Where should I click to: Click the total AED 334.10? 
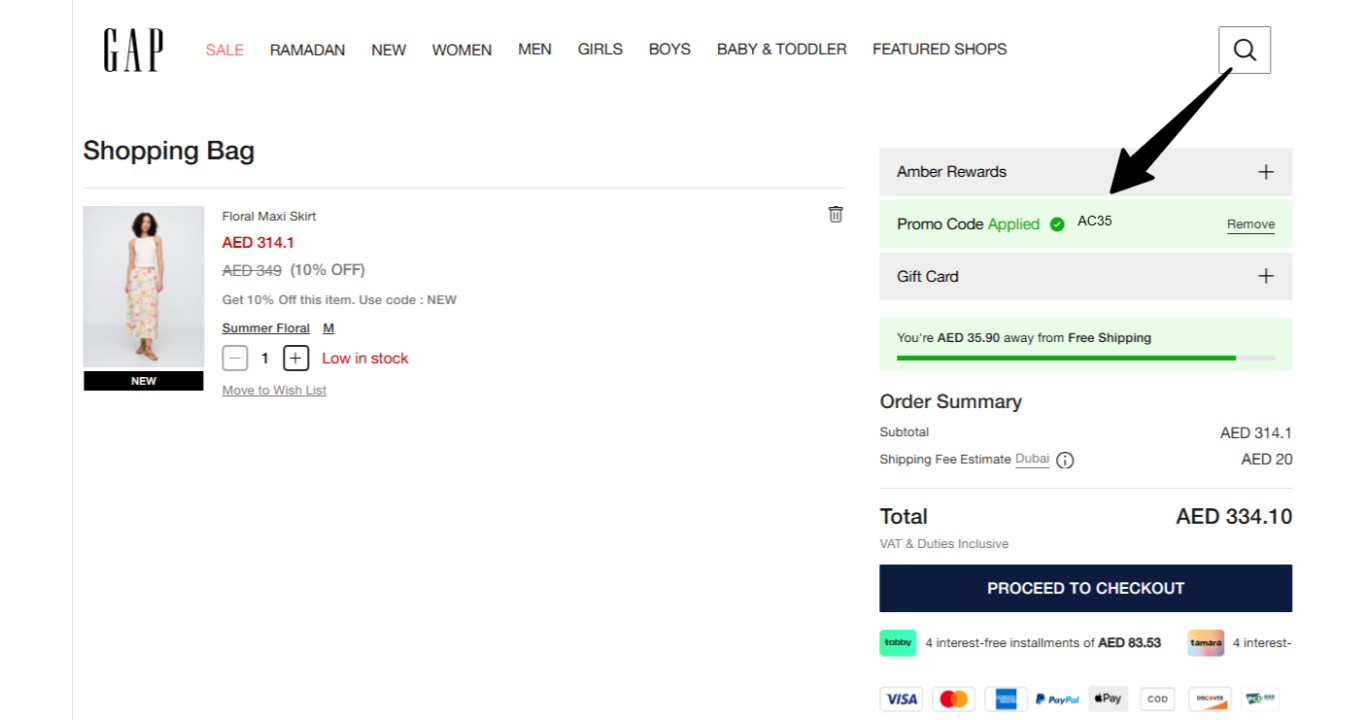pyautogui.click(x=1234, y=517)
